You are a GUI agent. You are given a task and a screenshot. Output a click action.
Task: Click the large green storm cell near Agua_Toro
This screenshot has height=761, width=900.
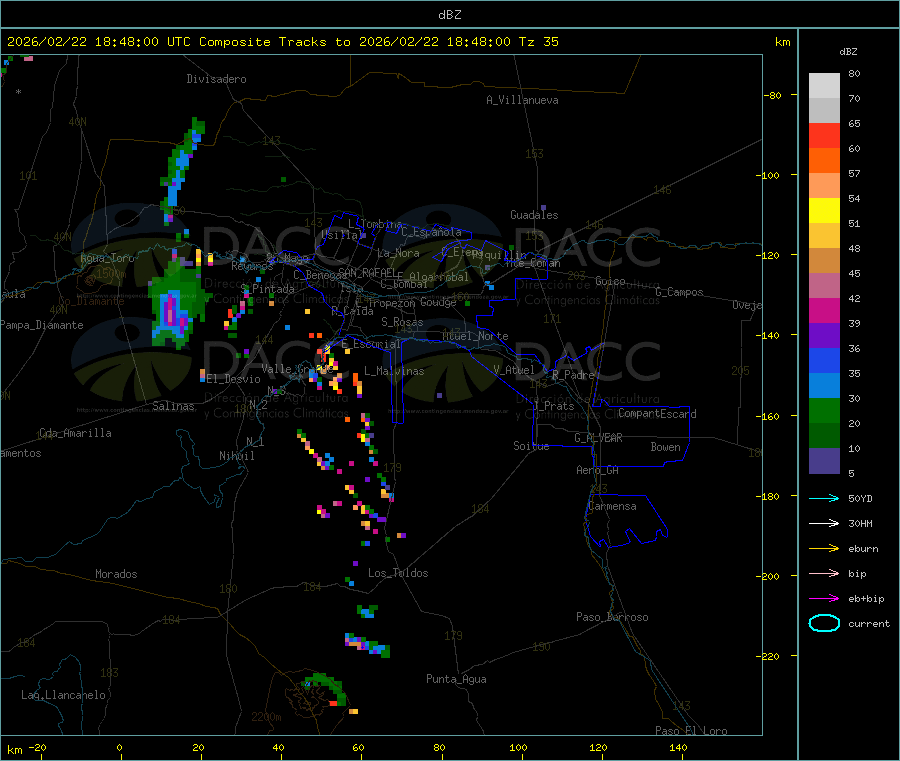(x=177, y=306)
